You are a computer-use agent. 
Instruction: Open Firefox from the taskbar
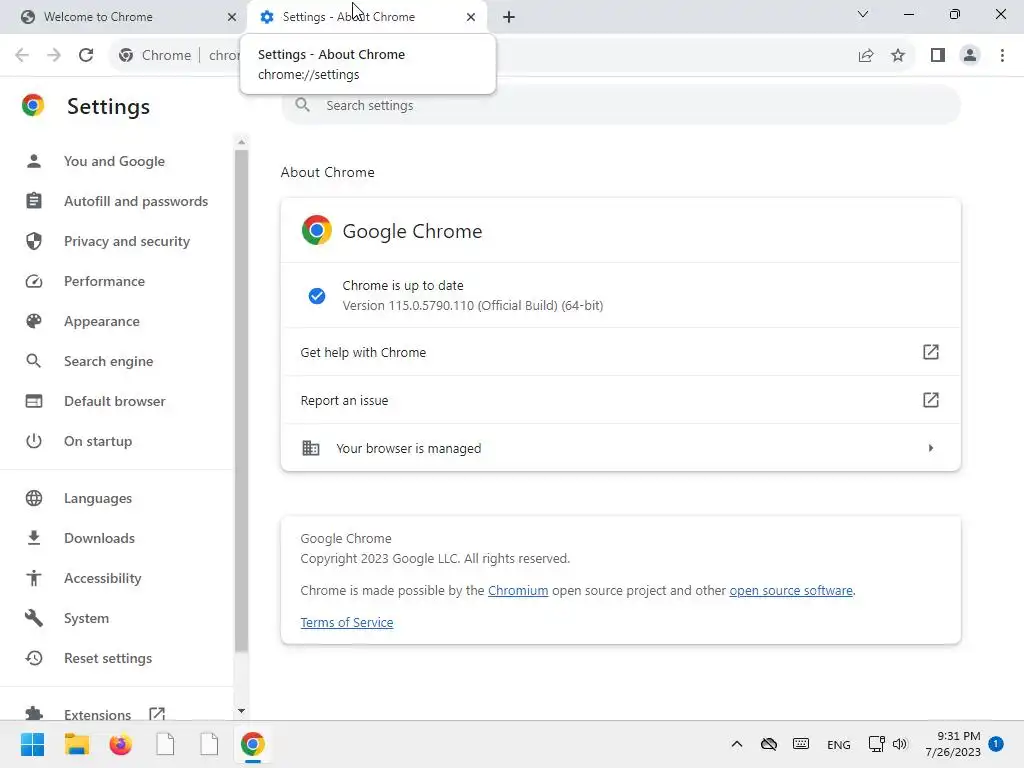[x=121, y=744]
